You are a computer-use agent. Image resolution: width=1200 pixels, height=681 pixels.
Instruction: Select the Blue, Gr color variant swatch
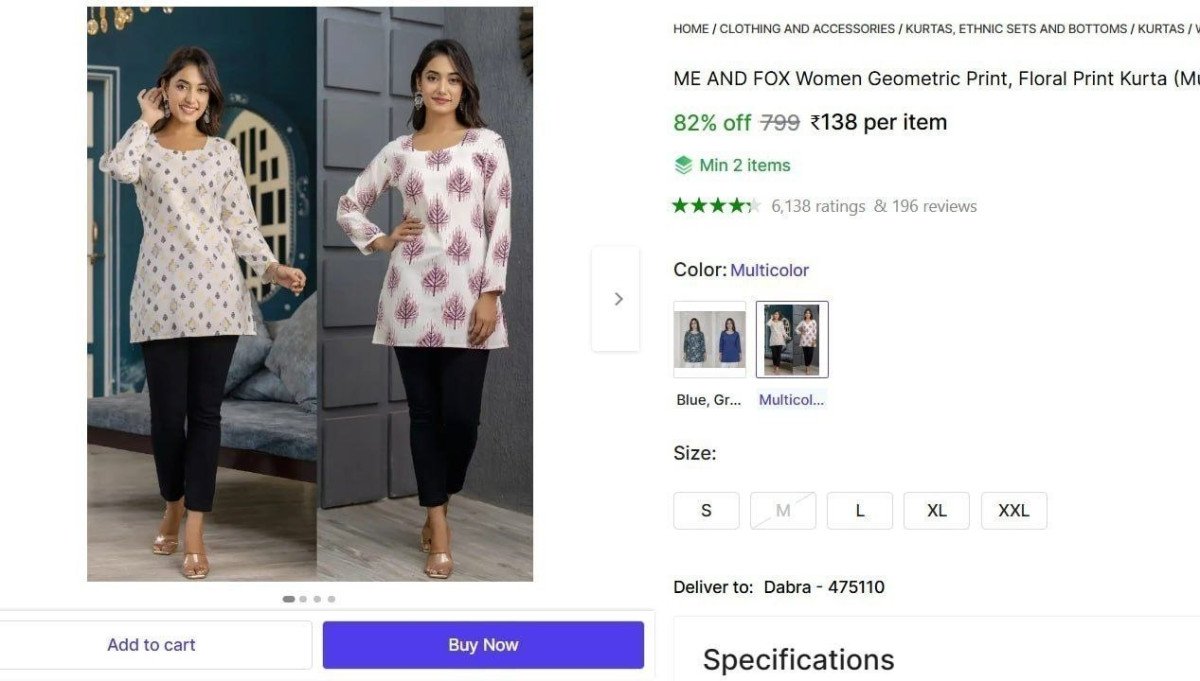click(x=709, y=338)
